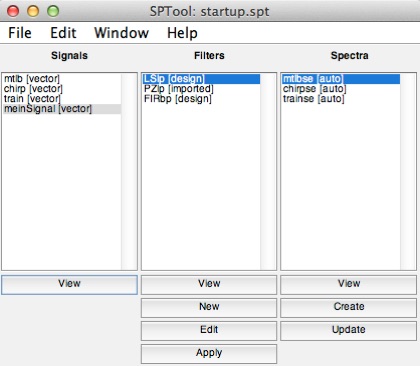This screenshot has height=366, width=420.
Task: Click View button under Signals list
Action: [x=69, y=284]
